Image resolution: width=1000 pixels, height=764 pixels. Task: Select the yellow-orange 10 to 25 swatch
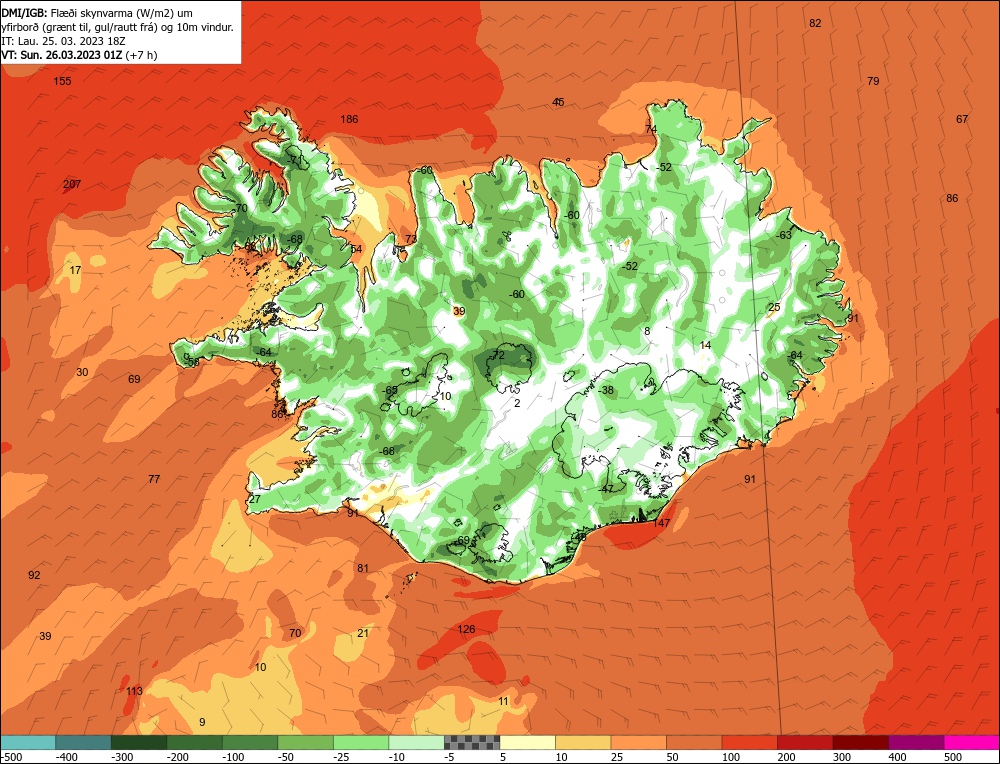[582, 742]
